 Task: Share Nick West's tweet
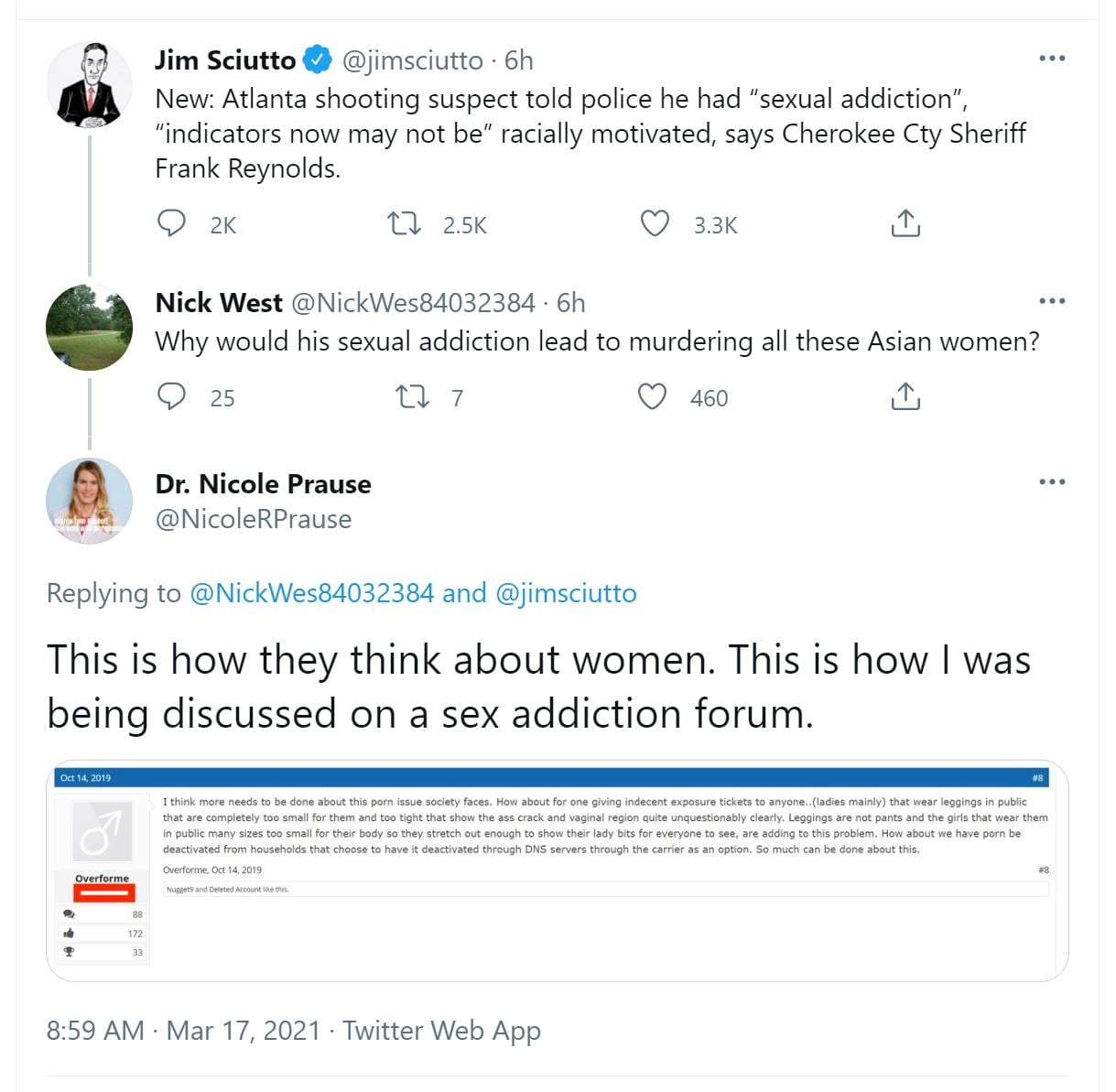click(905, 396)
